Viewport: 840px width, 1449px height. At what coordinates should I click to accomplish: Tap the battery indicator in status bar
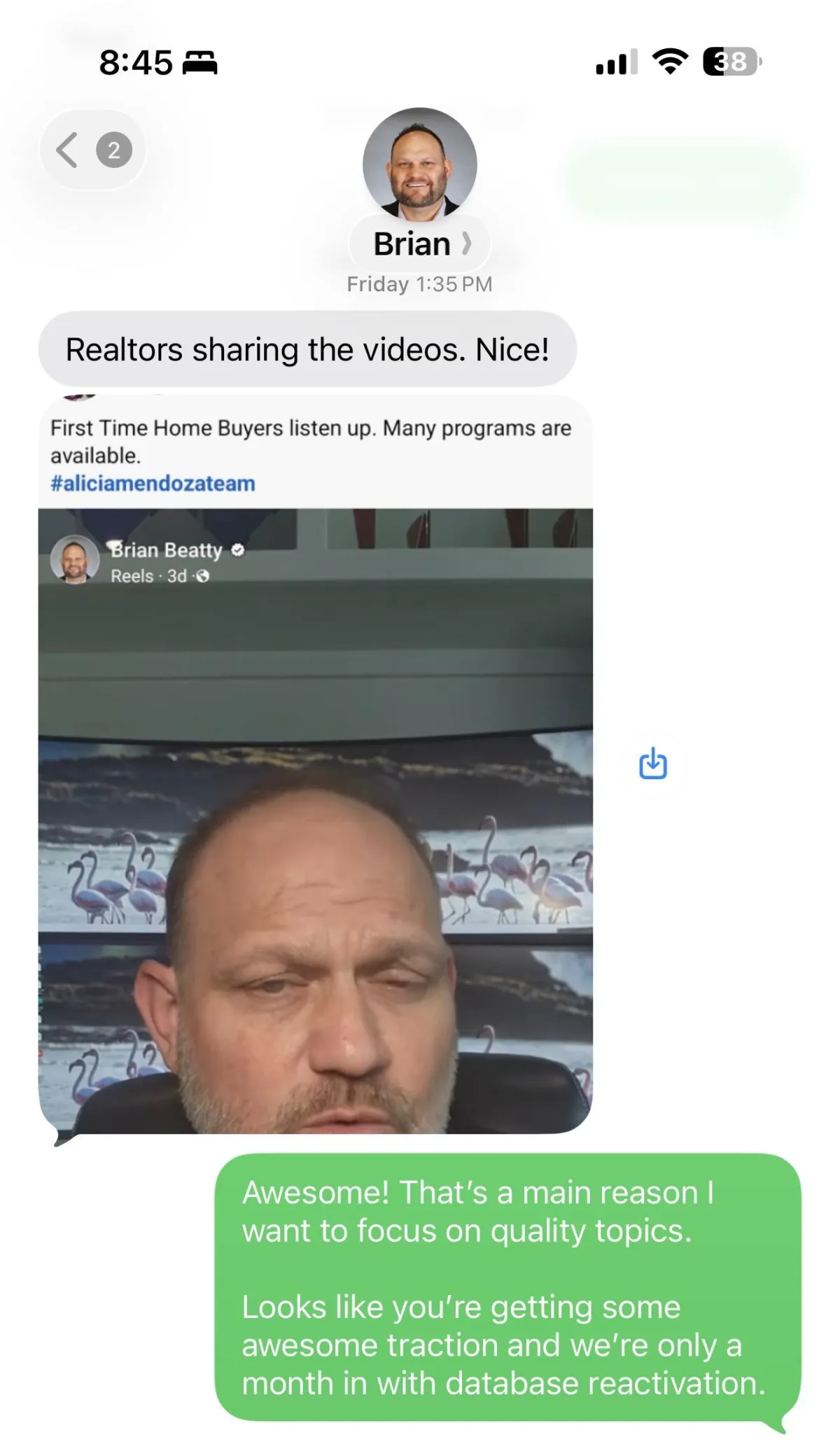[x=732, y=62]
